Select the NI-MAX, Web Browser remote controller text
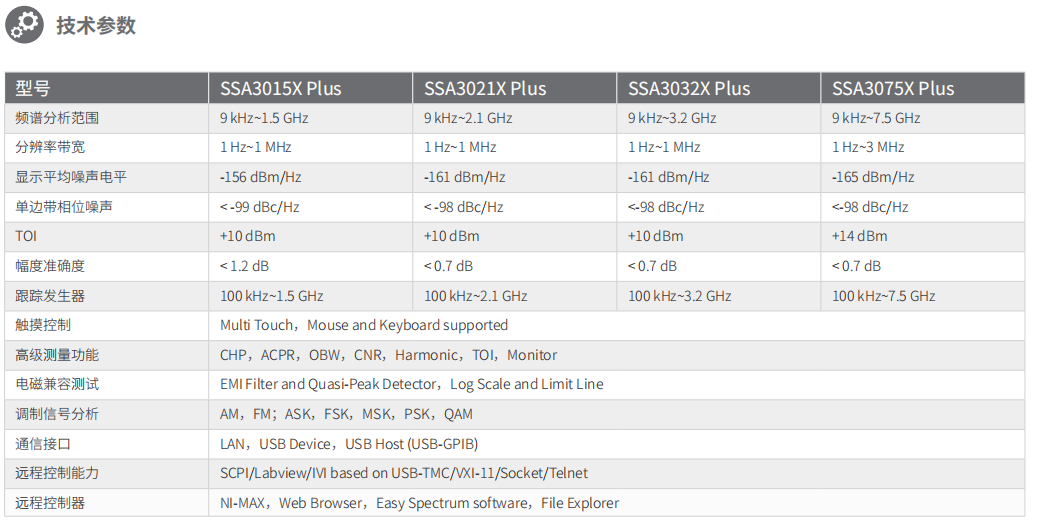 click(x=419, y=503)
